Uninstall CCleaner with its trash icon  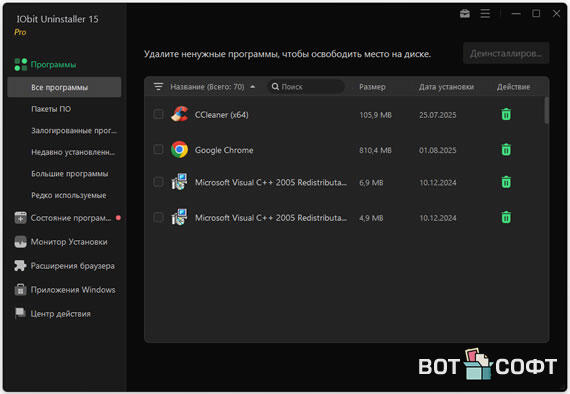[506, 114]
